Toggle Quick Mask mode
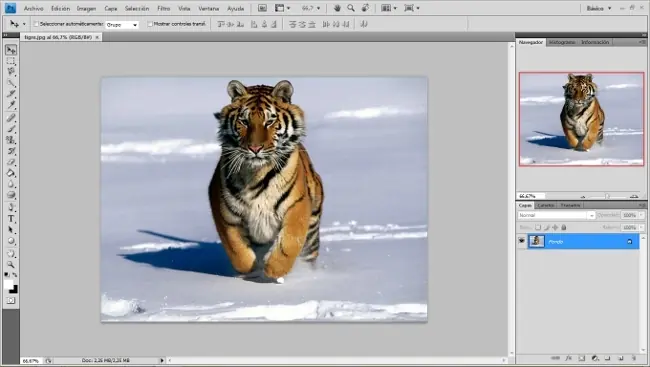This screenshot has height=367, width=650. click(x=11, y=301)
